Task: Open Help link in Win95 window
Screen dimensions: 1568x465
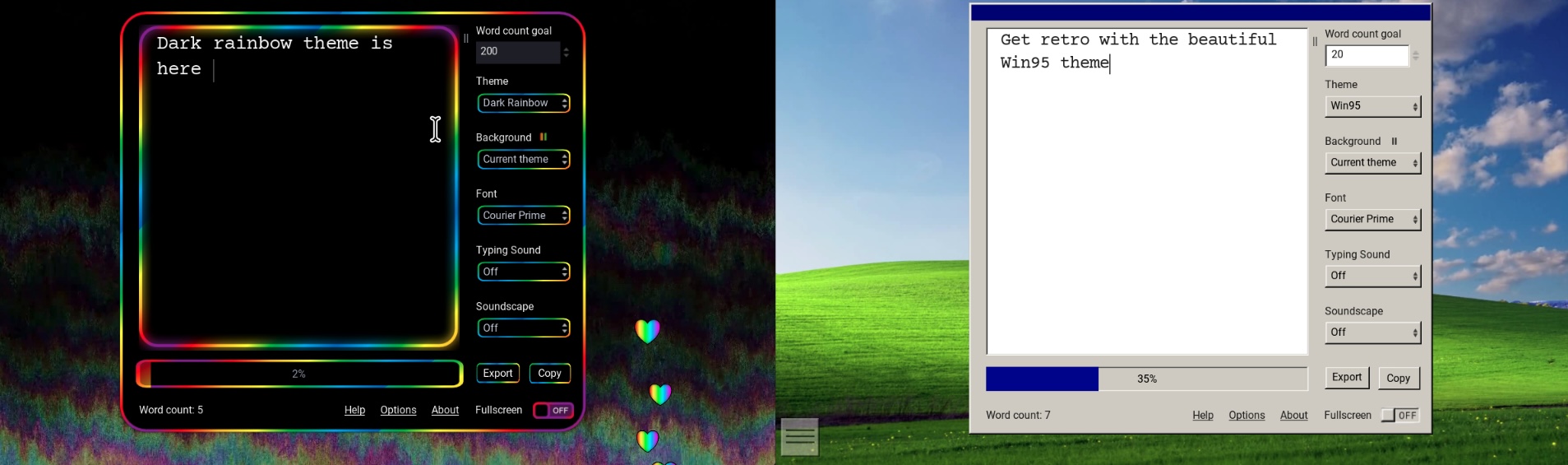Action: point(1203,416)
